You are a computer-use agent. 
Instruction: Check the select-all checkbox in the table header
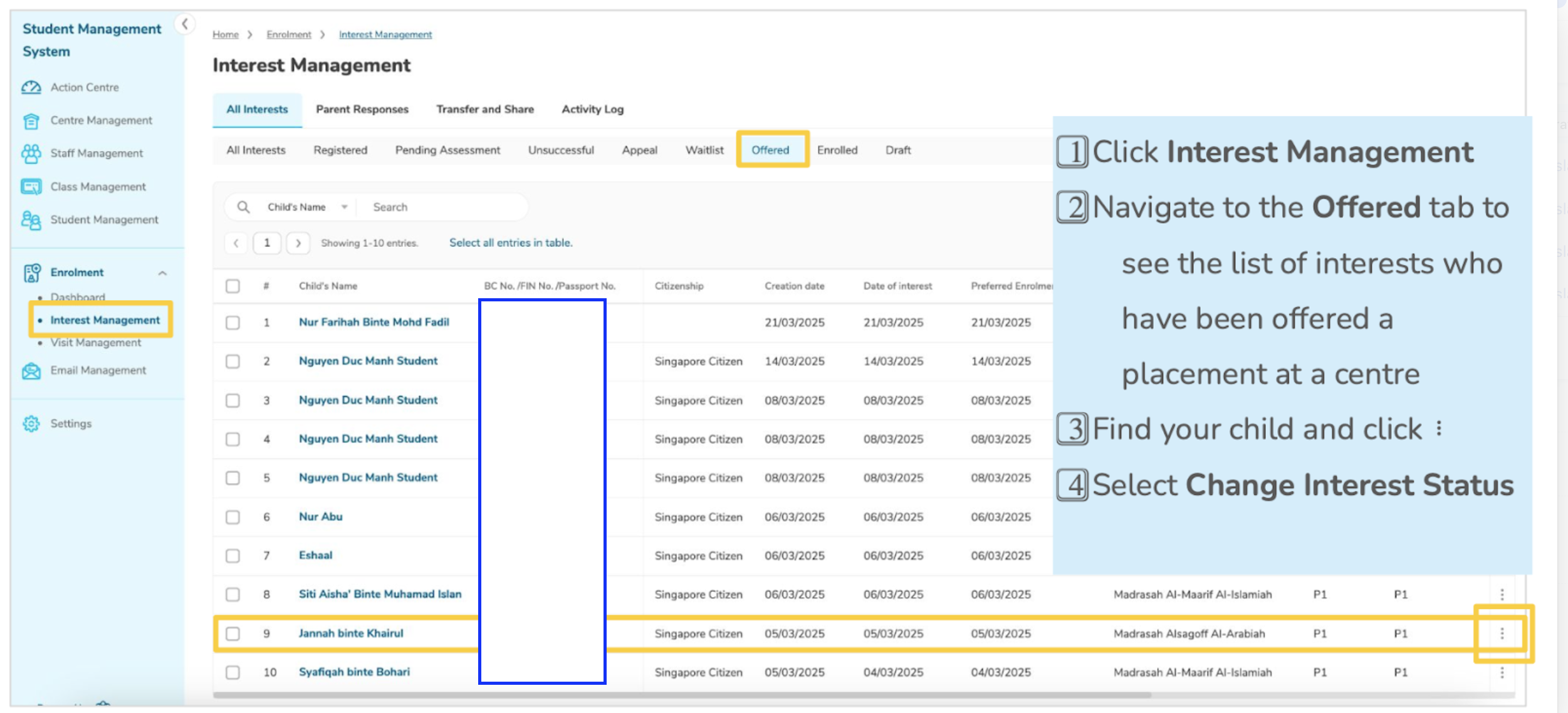point(233,286)
